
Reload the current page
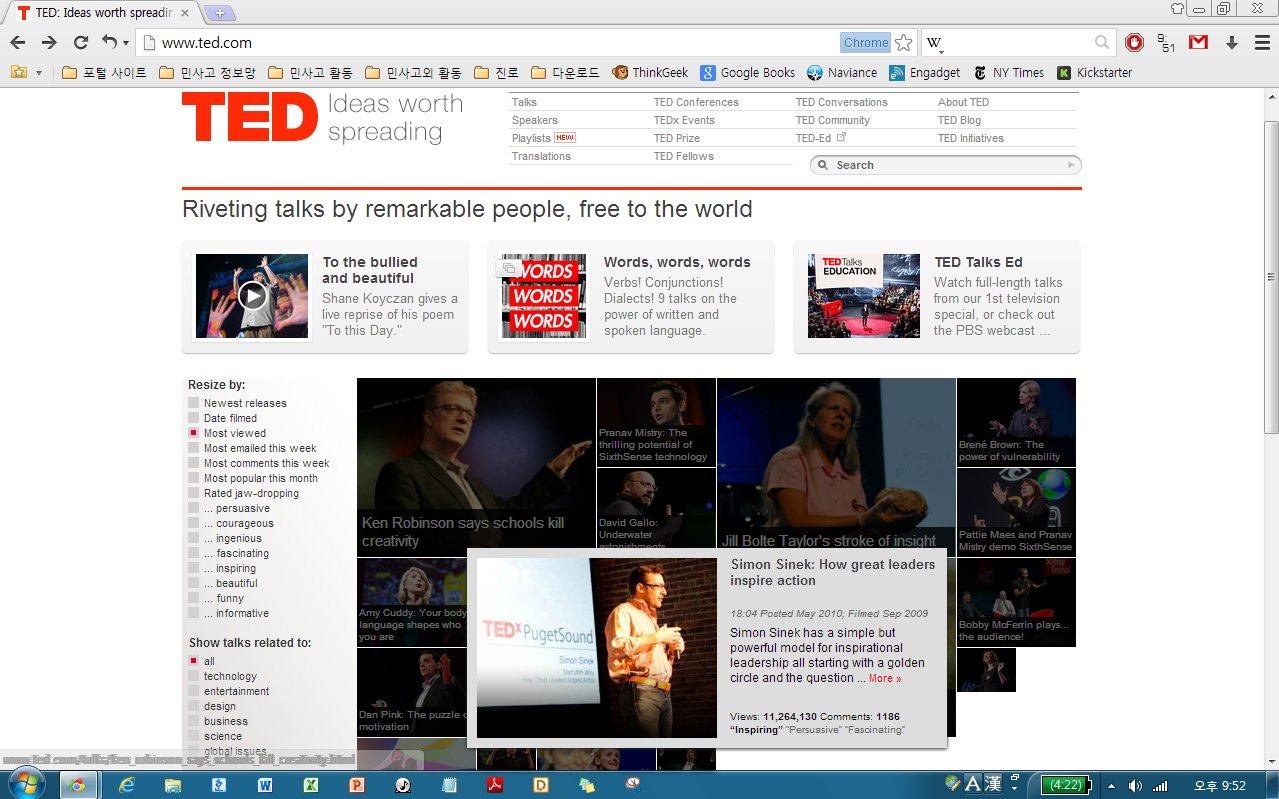[x=79, y=43]
